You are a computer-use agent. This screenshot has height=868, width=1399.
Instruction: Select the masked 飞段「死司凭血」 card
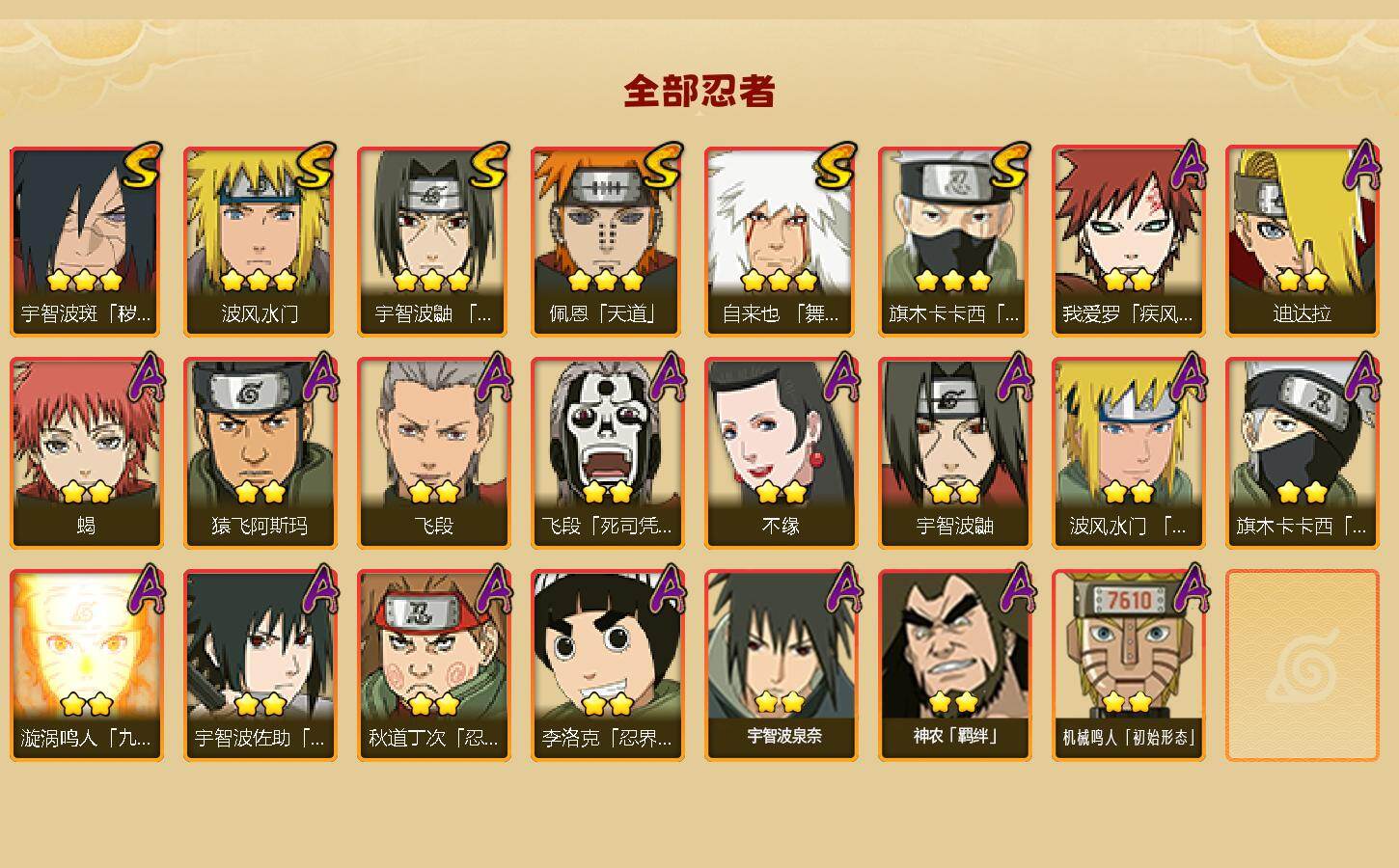point(607,453)
